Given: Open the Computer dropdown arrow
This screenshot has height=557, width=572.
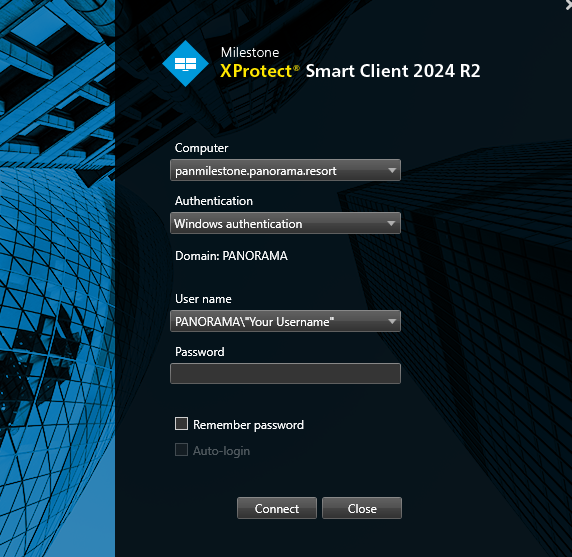Looking at the screenshot, I should pyautogui.click(x=392, y=170).
